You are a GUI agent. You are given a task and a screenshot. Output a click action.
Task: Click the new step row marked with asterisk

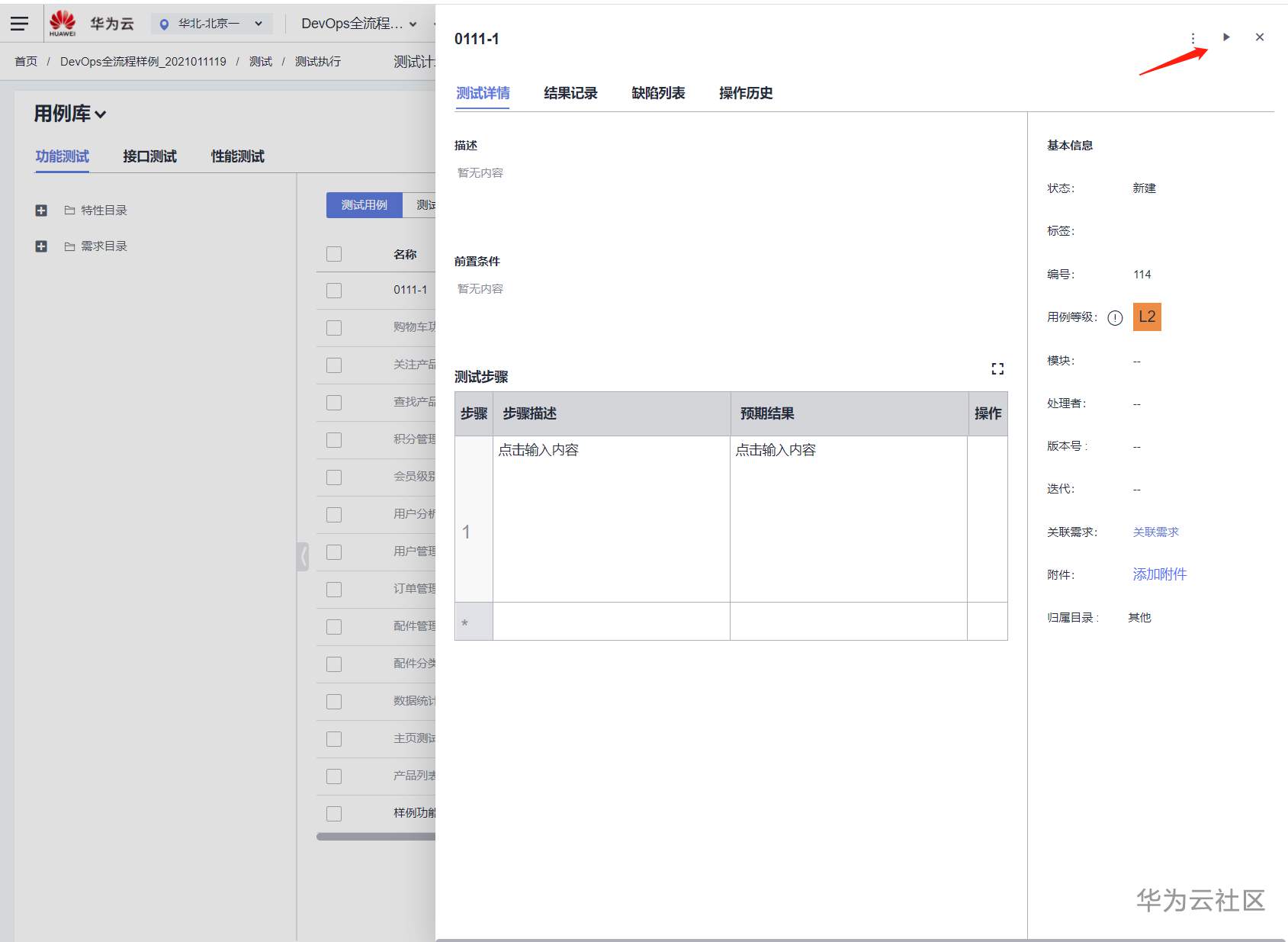pos(731,622)
